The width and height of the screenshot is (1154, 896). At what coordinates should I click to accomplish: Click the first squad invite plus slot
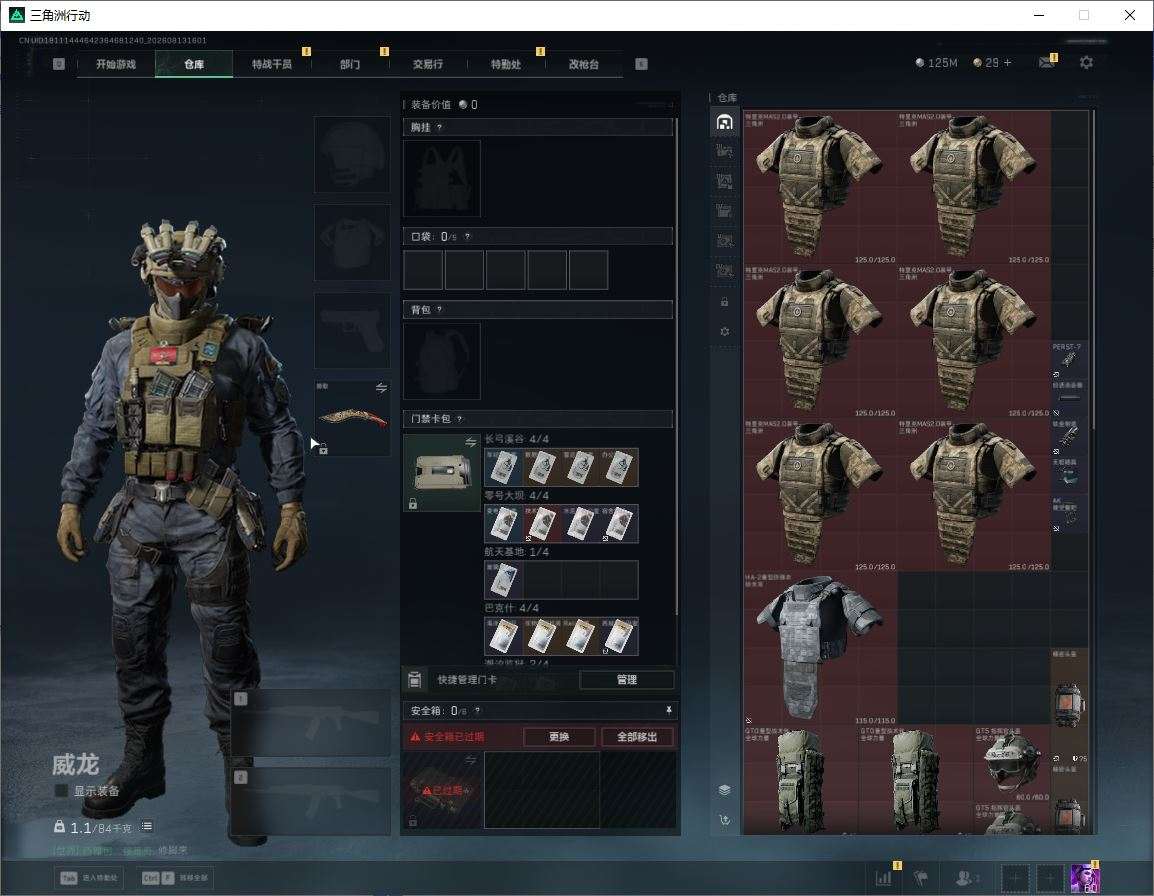tap(1015, 878)
